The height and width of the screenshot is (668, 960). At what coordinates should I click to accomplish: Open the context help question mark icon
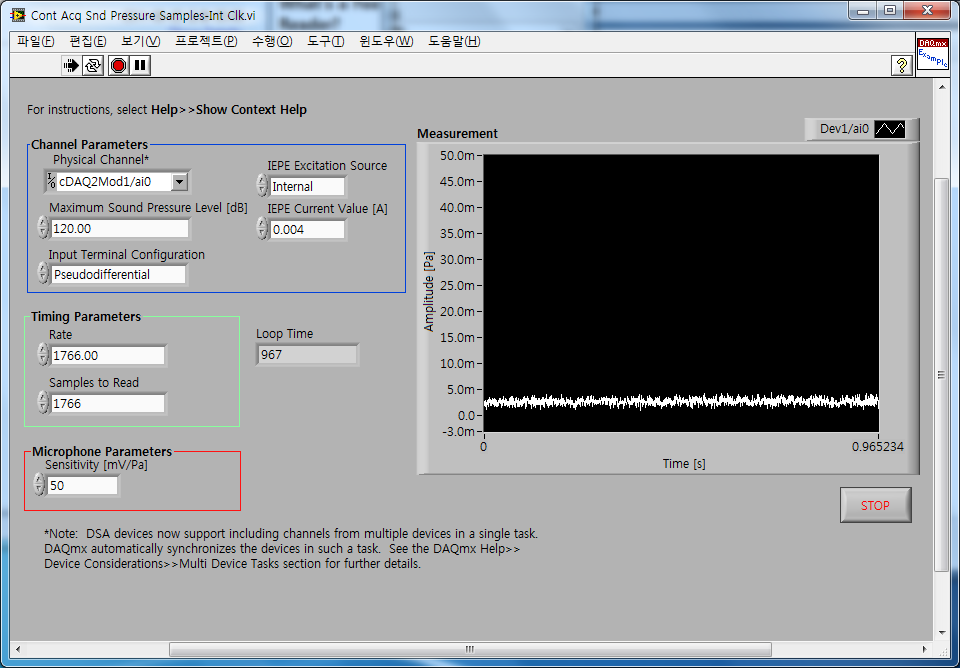[x=902, y=66]
